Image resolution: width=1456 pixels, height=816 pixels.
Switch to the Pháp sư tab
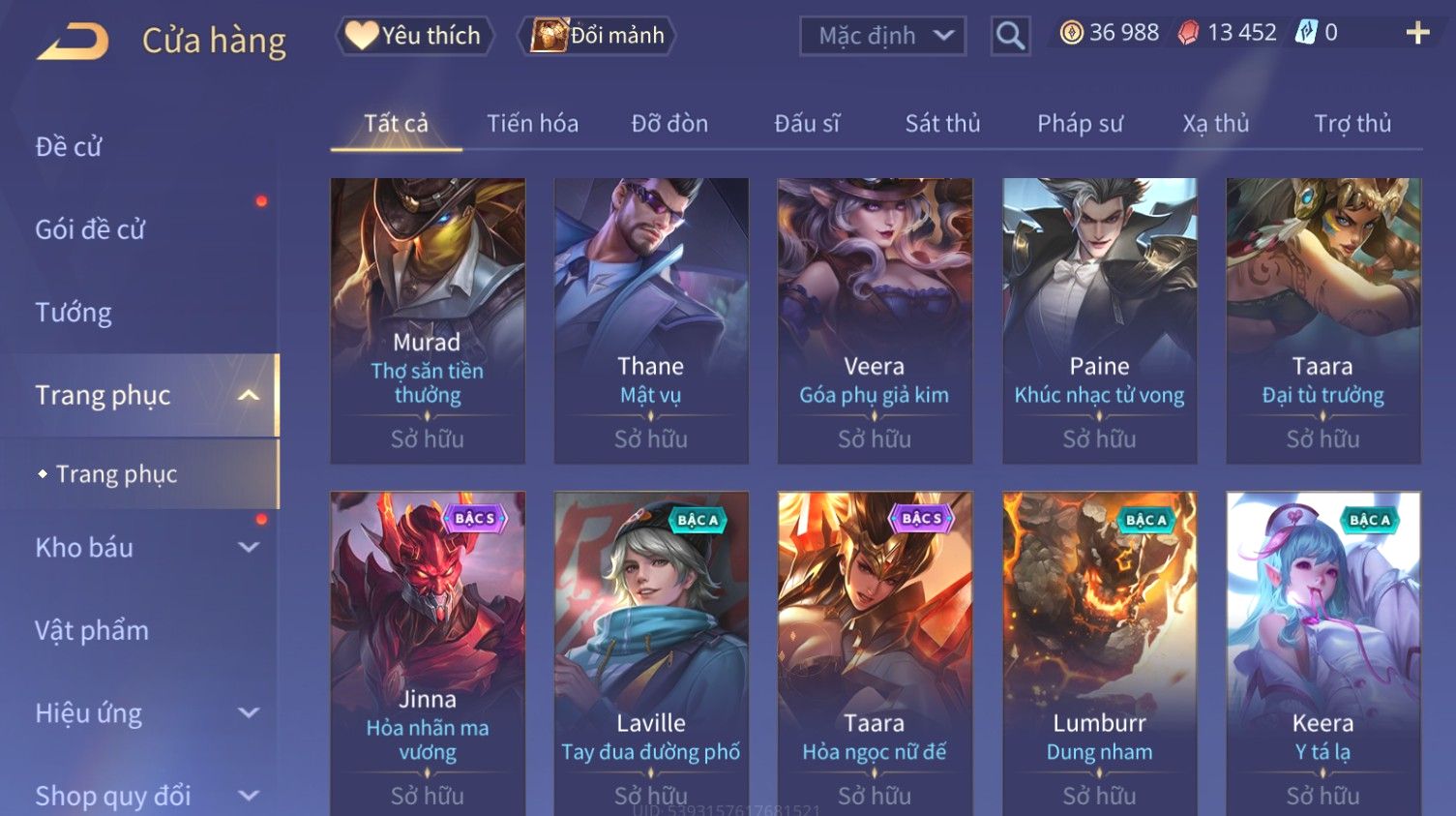[1080, 123]
